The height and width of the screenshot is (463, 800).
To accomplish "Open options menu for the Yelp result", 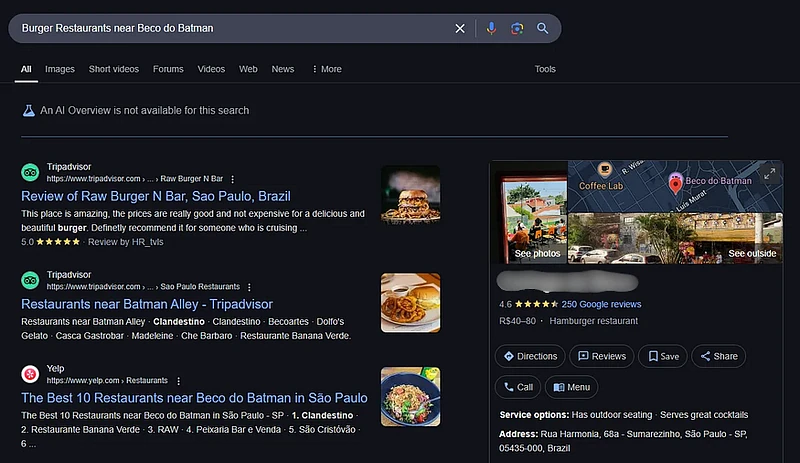I will pos(178,381).
